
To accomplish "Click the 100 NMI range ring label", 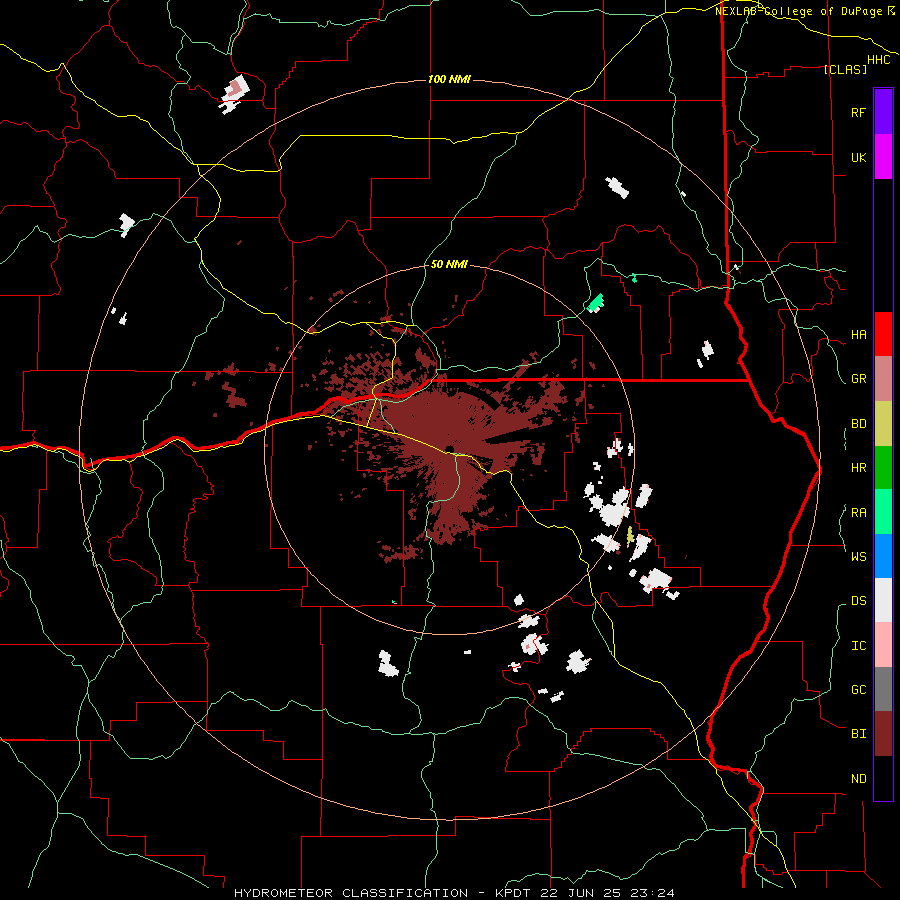I will pyautogui.click(x=449, y=79).
